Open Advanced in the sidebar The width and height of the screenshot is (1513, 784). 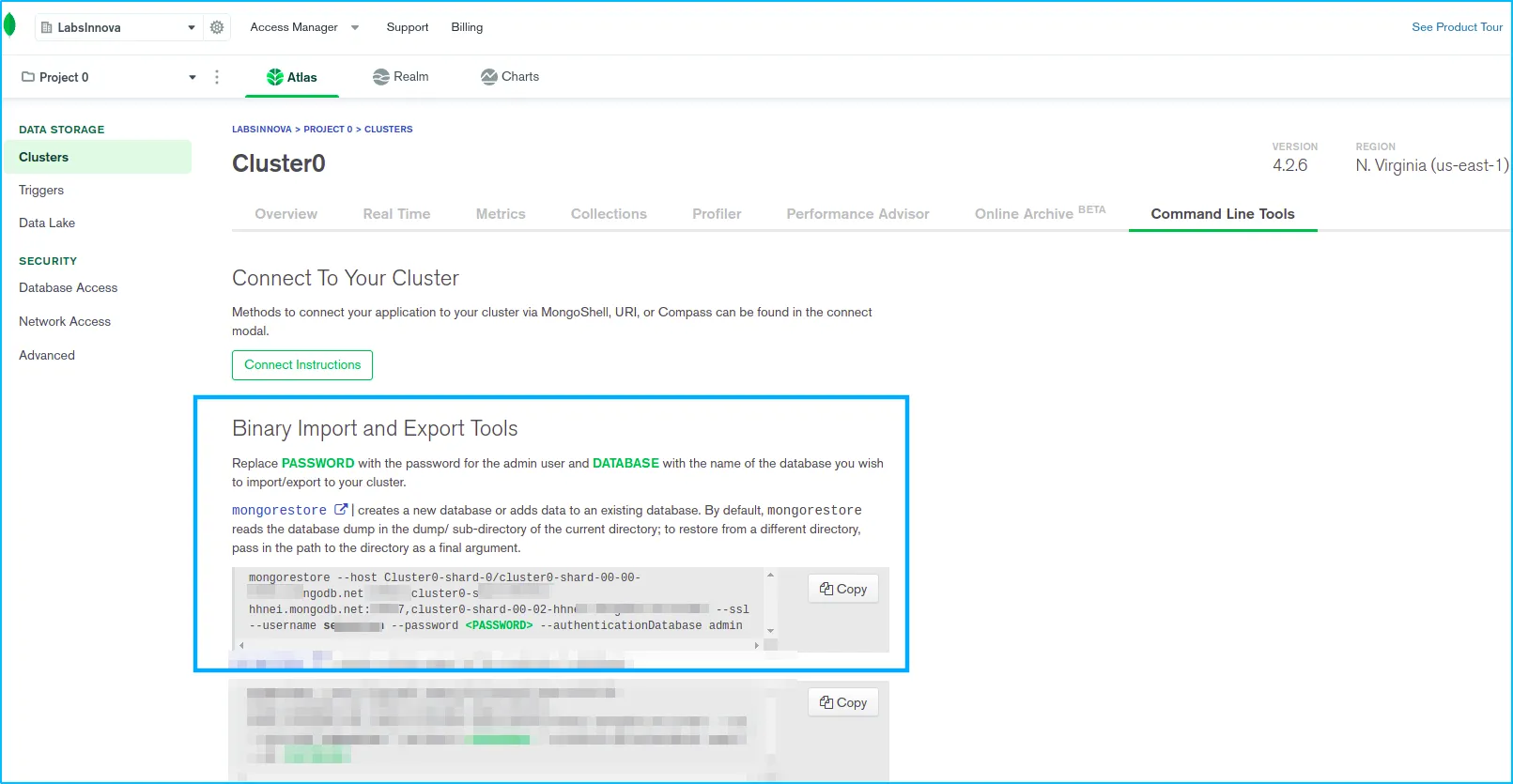[47, 355]
